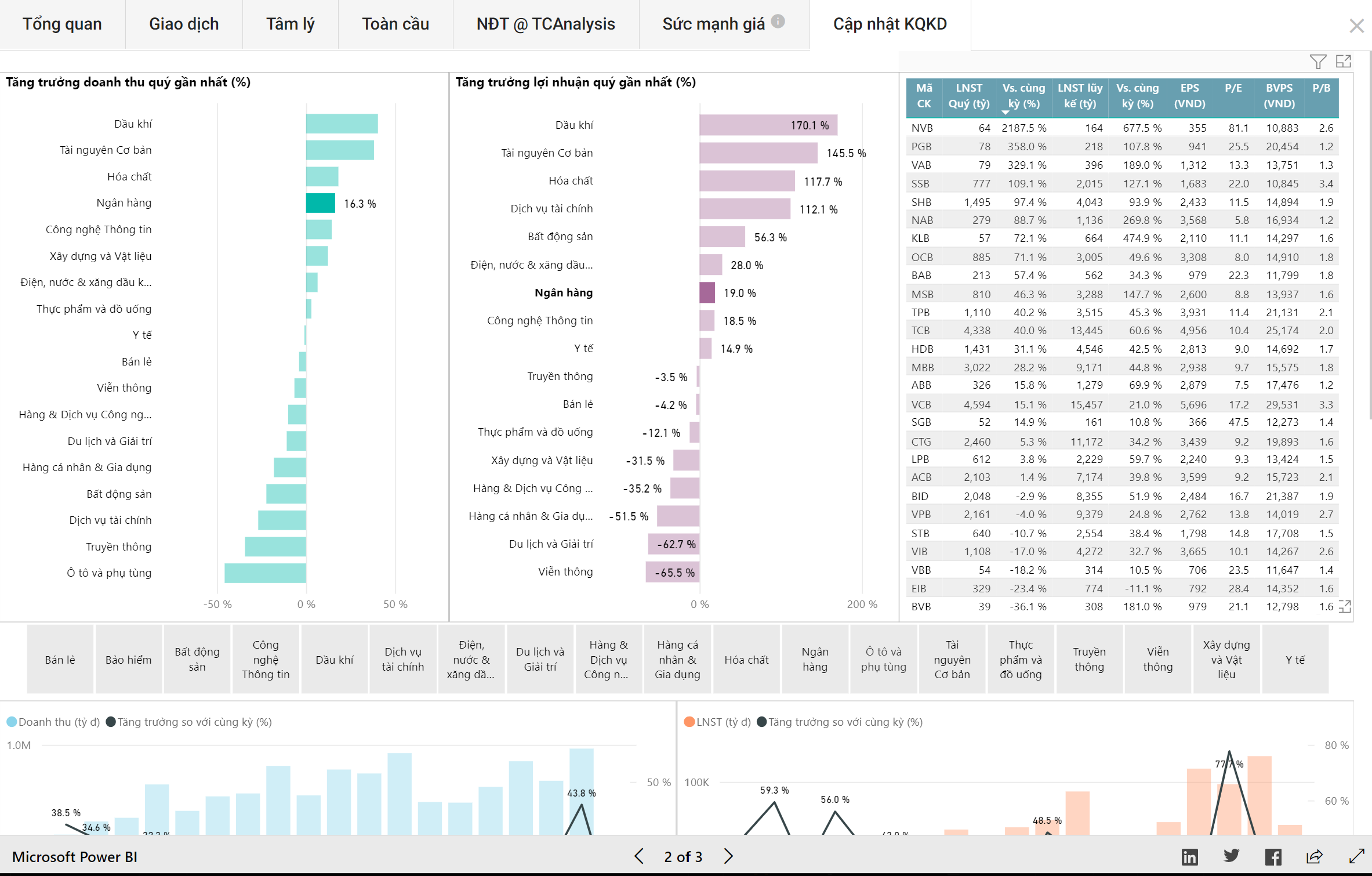Select the Viễn thông sector slicer button
Screen dimensions: 1372x876
(x=1158, y=660)
